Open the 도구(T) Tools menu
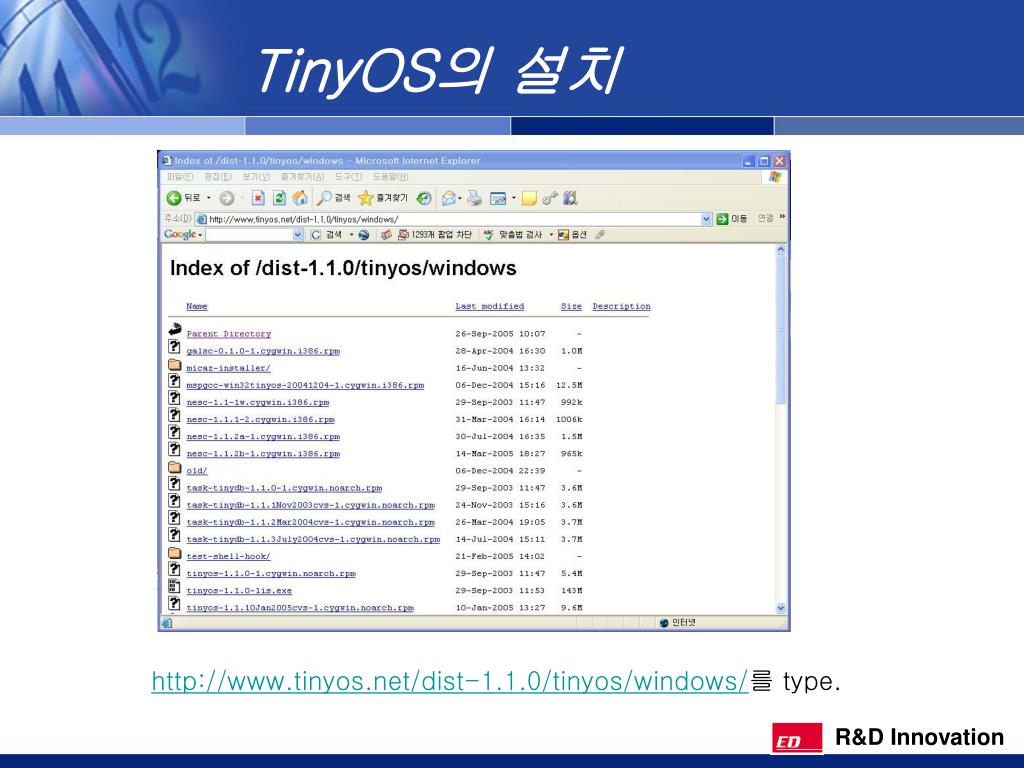Viewport: 1024px width, 768px height. [348, 177]
